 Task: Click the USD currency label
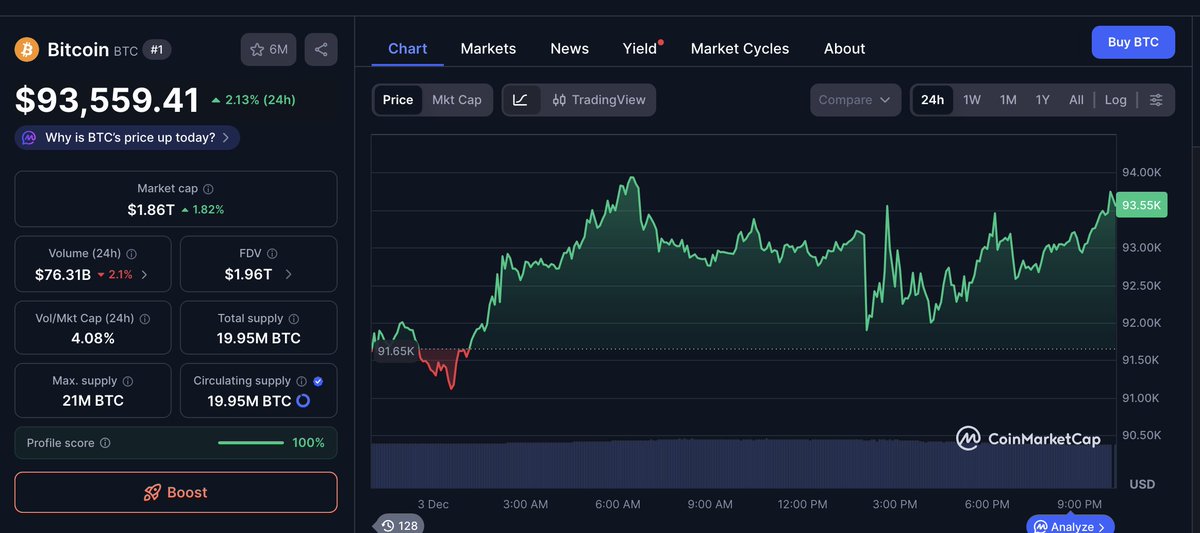coord(1142,484)
